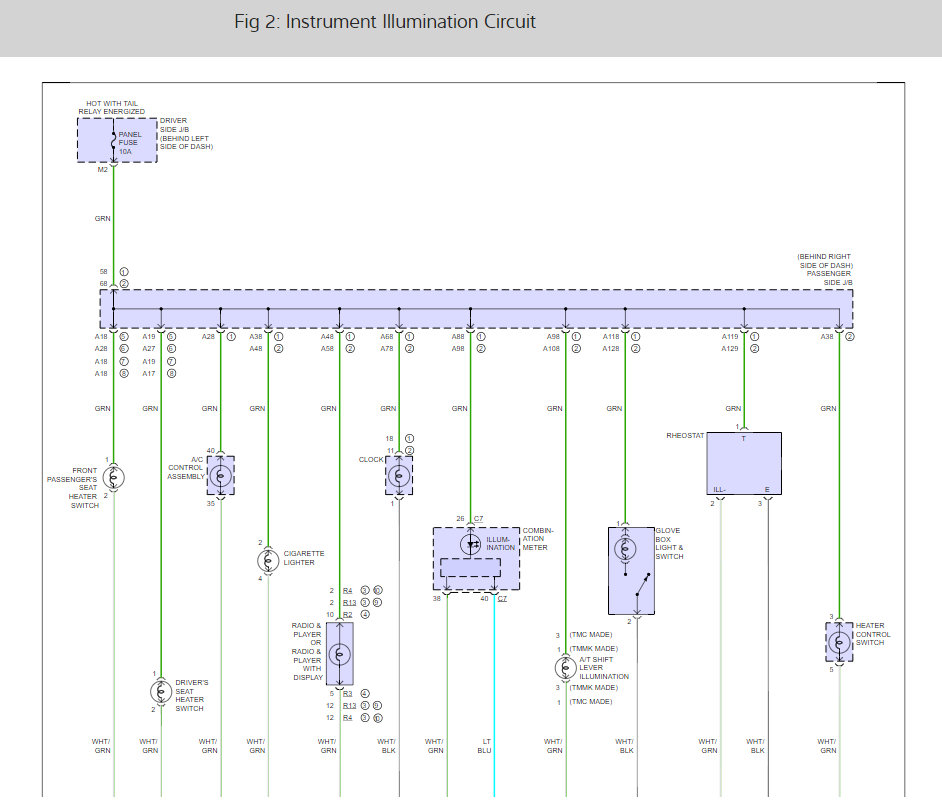Click the 'PASSENGER SIDE J/B' location label

click(829, 278)
